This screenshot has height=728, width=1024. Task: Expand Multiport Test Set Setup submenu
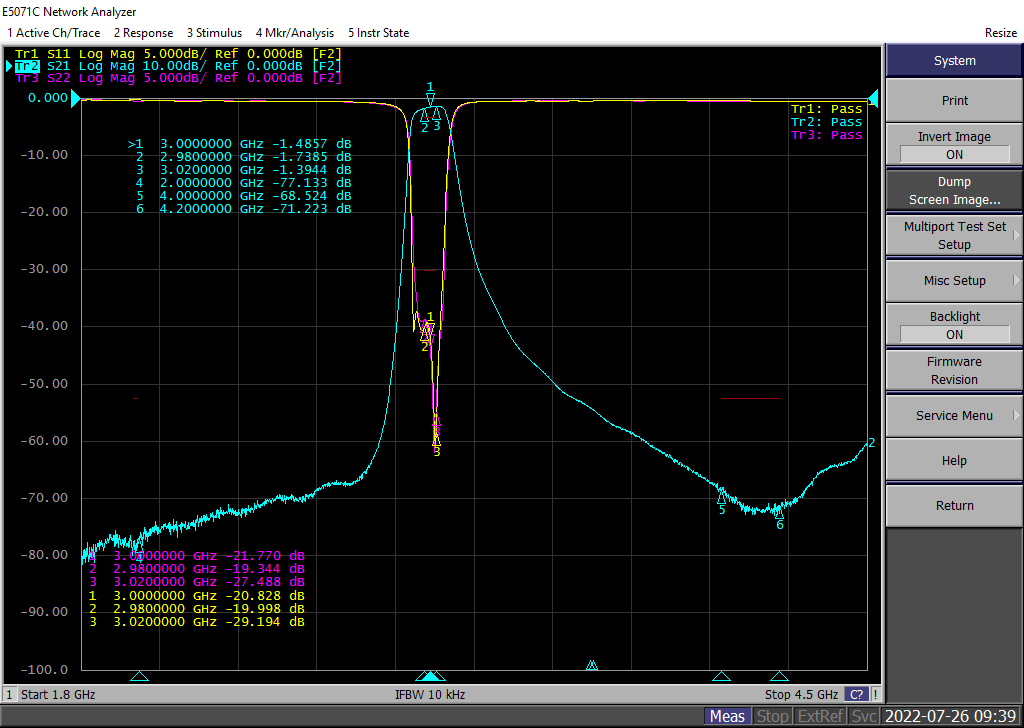pos(954,235)
